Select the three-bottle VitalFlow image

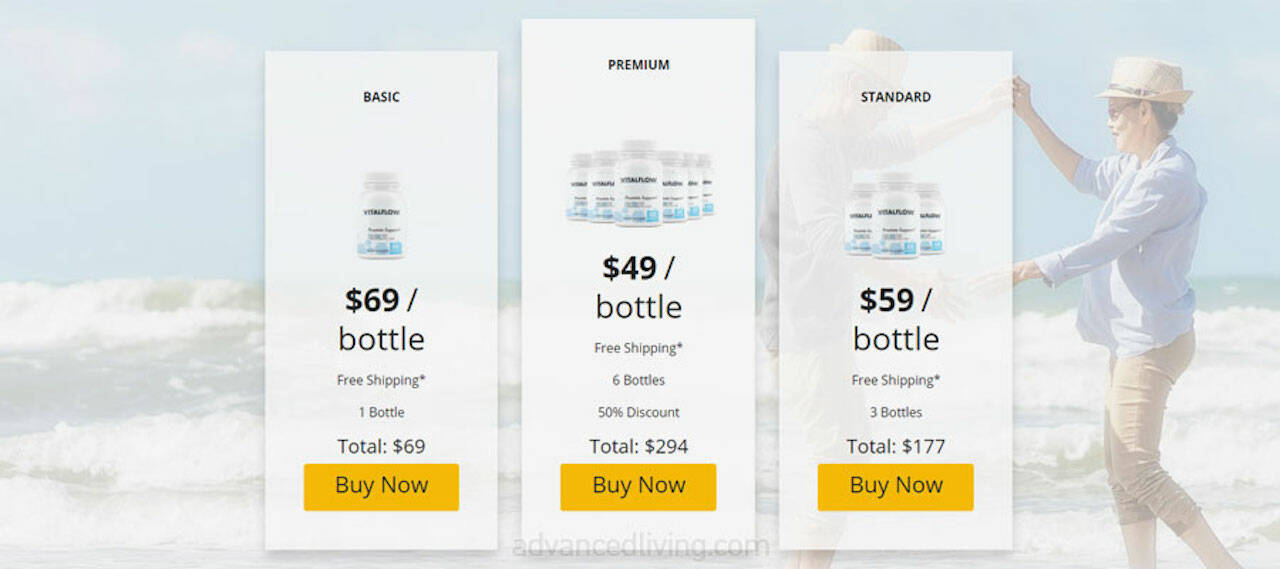coord(895,215)
